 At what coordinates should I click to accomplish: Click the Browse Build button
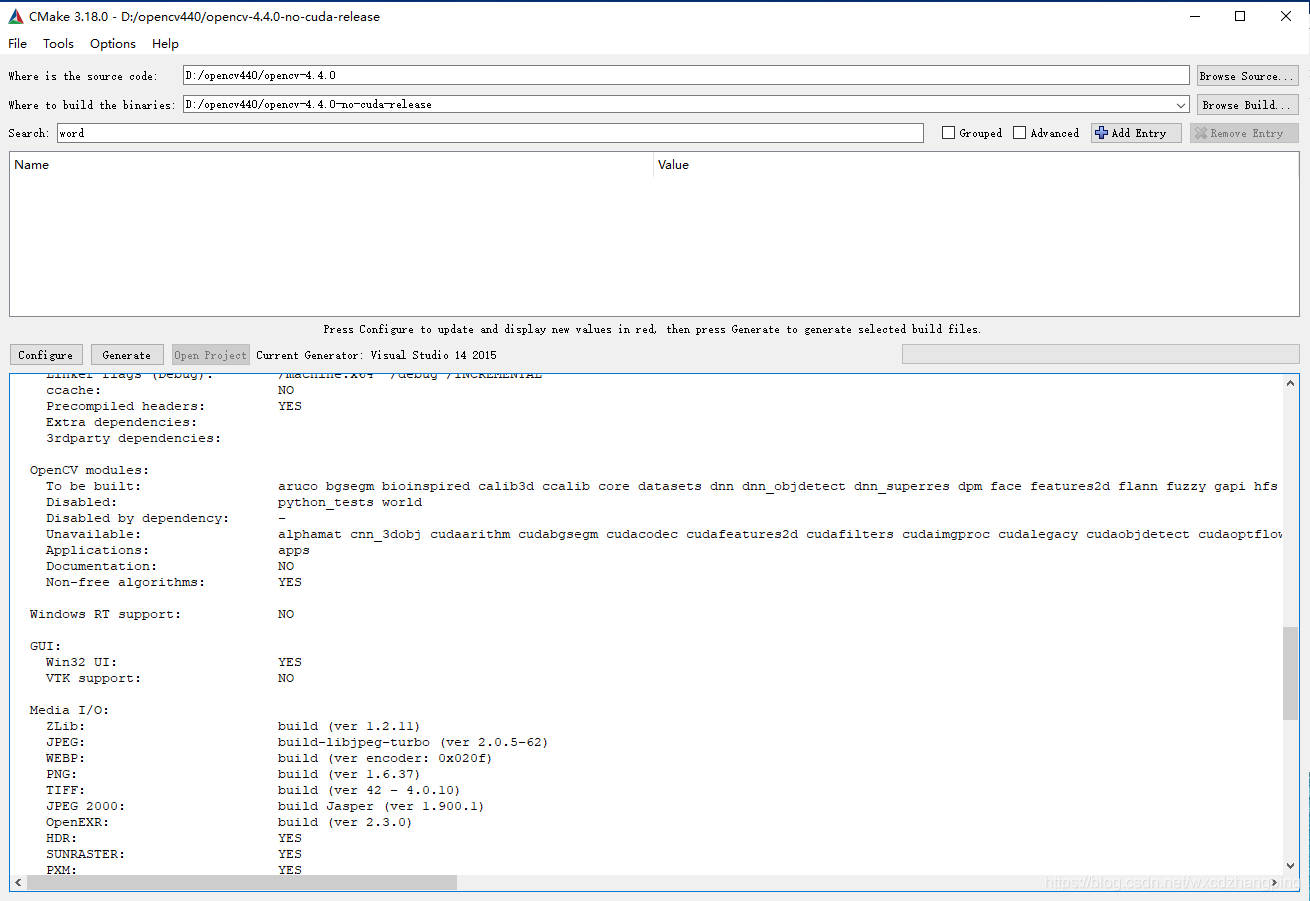(x=1247, y=104)
